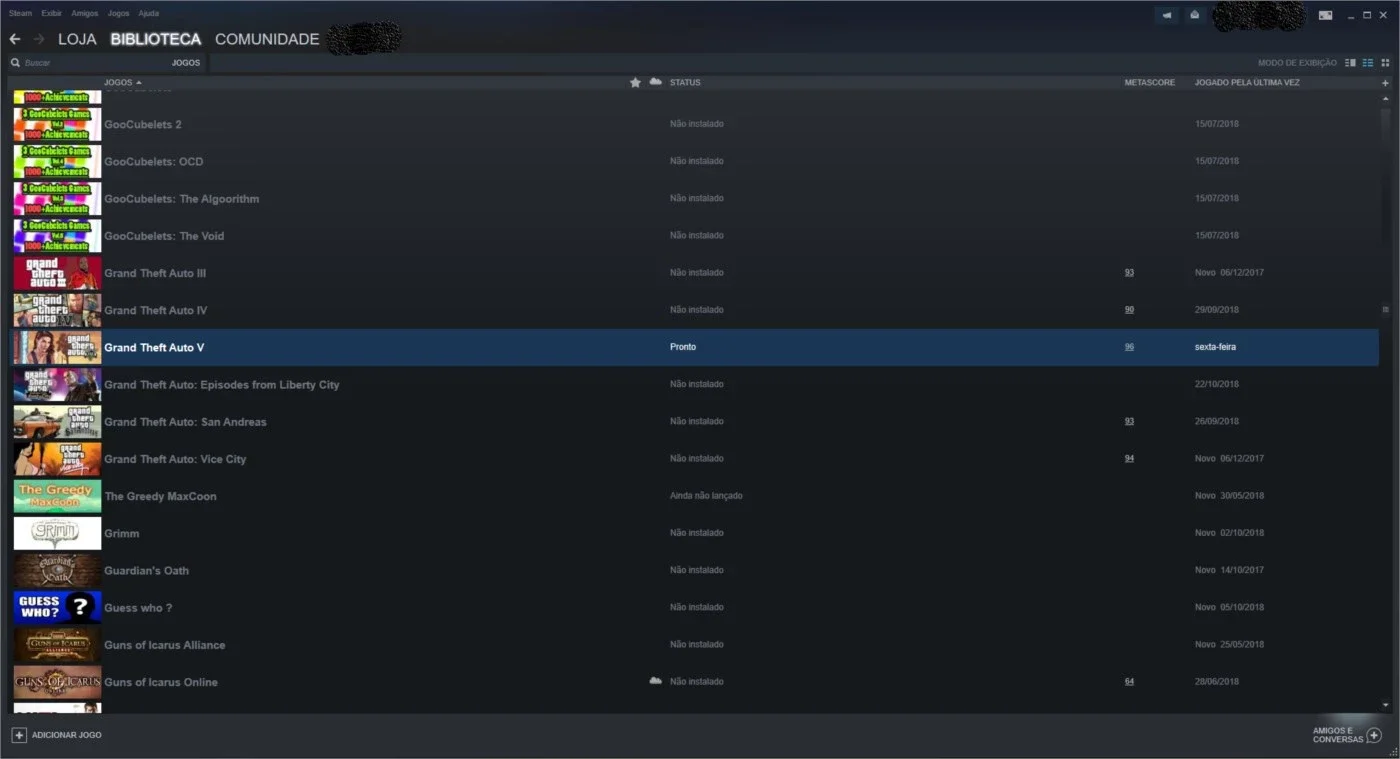The height and width of the screenshot is (759, 1400).
Task: Select GTA San Andreas thumbnail
Action: (x=57, y=421)
